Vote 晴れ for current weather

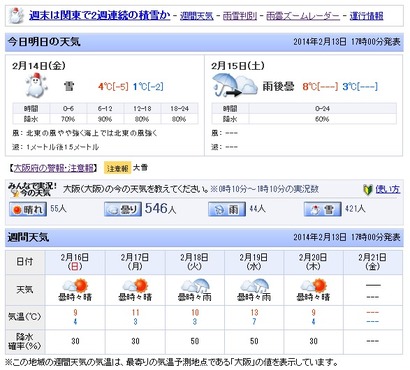click(x=28, y=209)
